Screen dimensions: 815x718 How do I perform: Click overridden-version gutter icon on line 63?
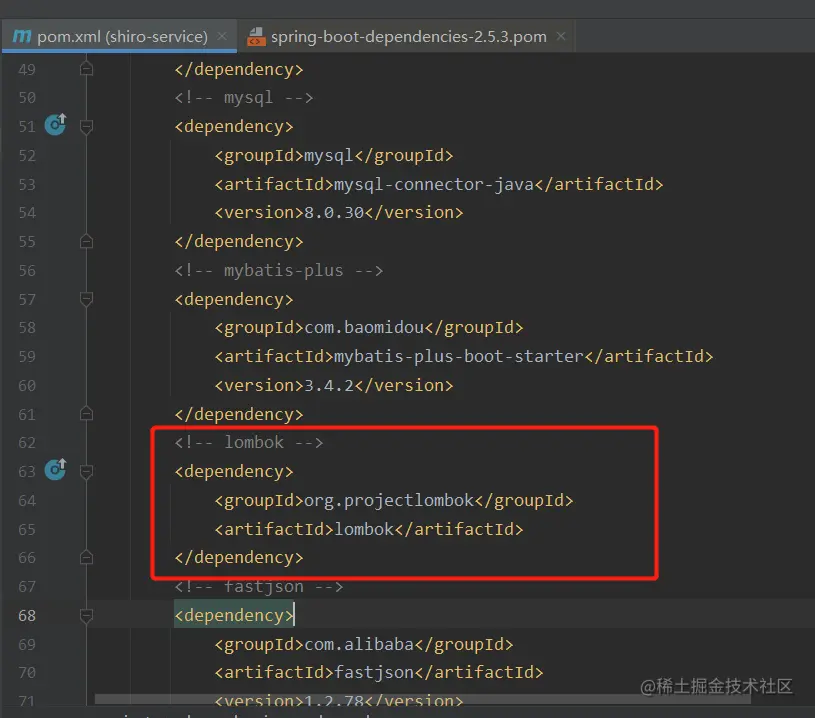pos(56,469)
